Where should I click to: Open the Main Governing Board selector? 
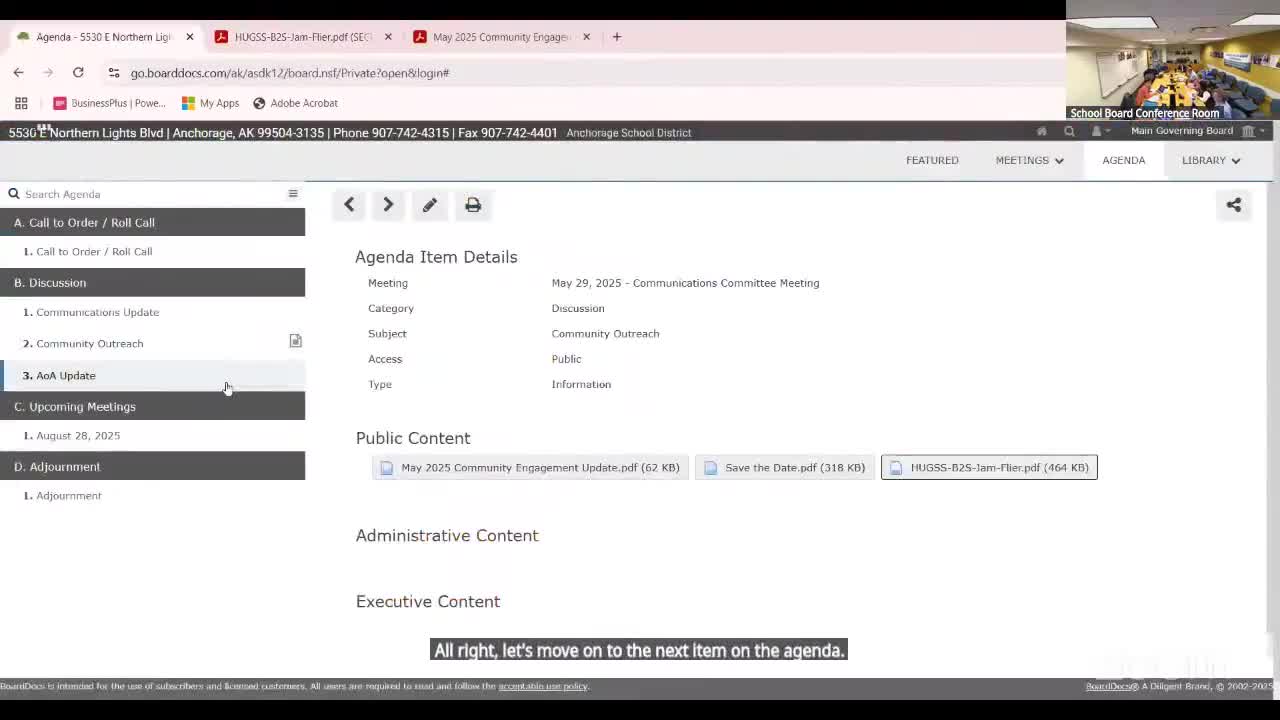point(1197,131)
